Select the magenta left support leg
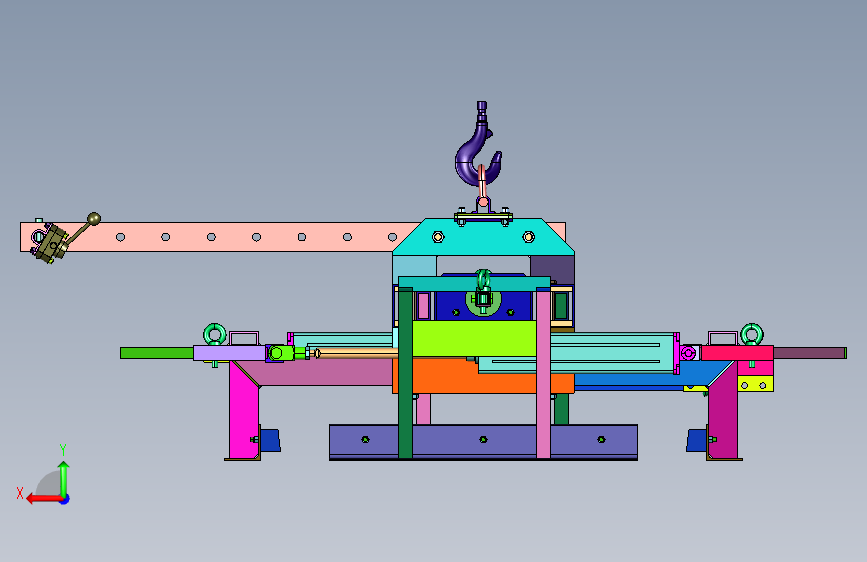This screenshot has width=867, height=562. pos(244,410)
